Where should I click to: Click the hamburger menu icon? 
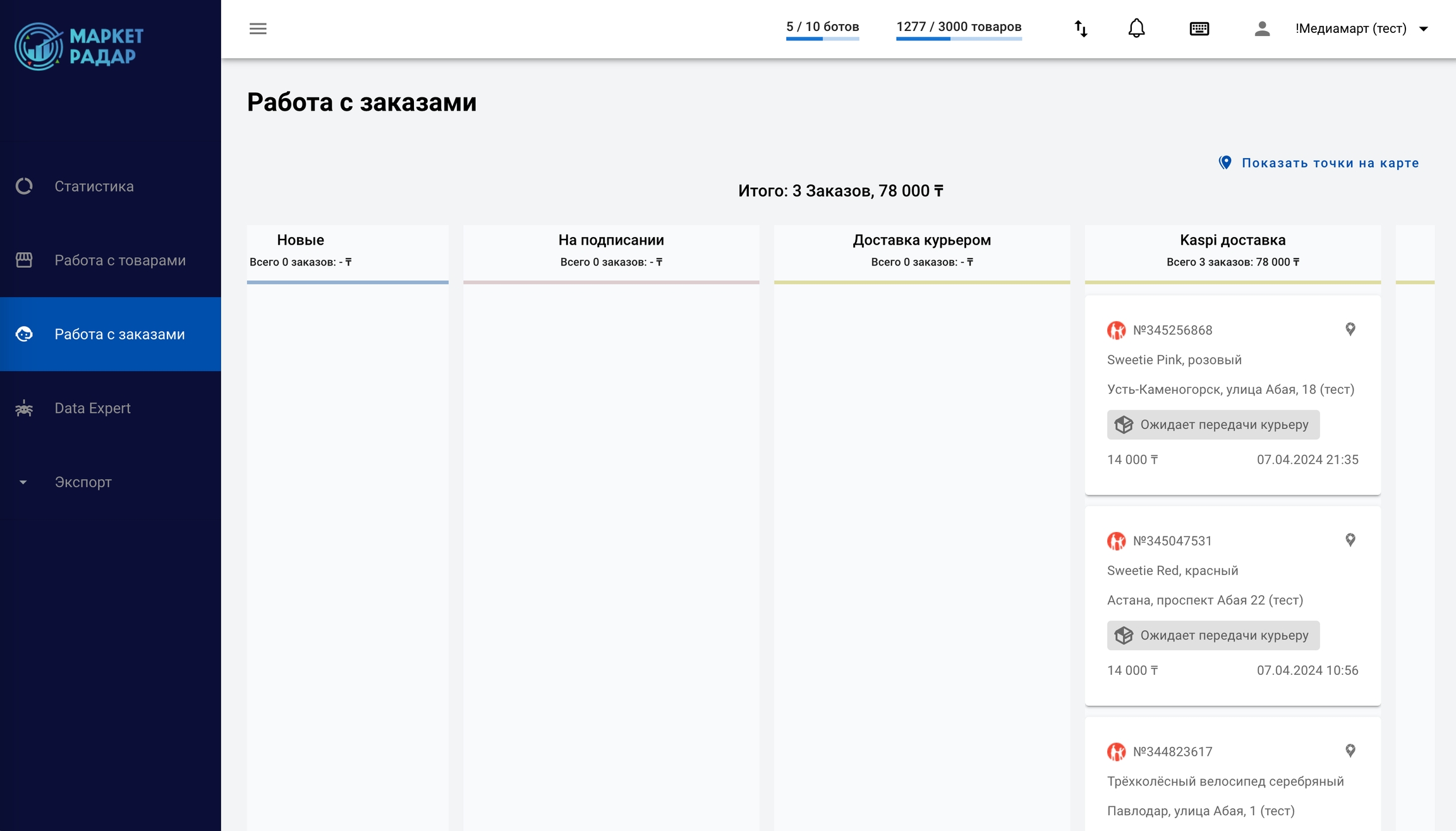[258, 29]
